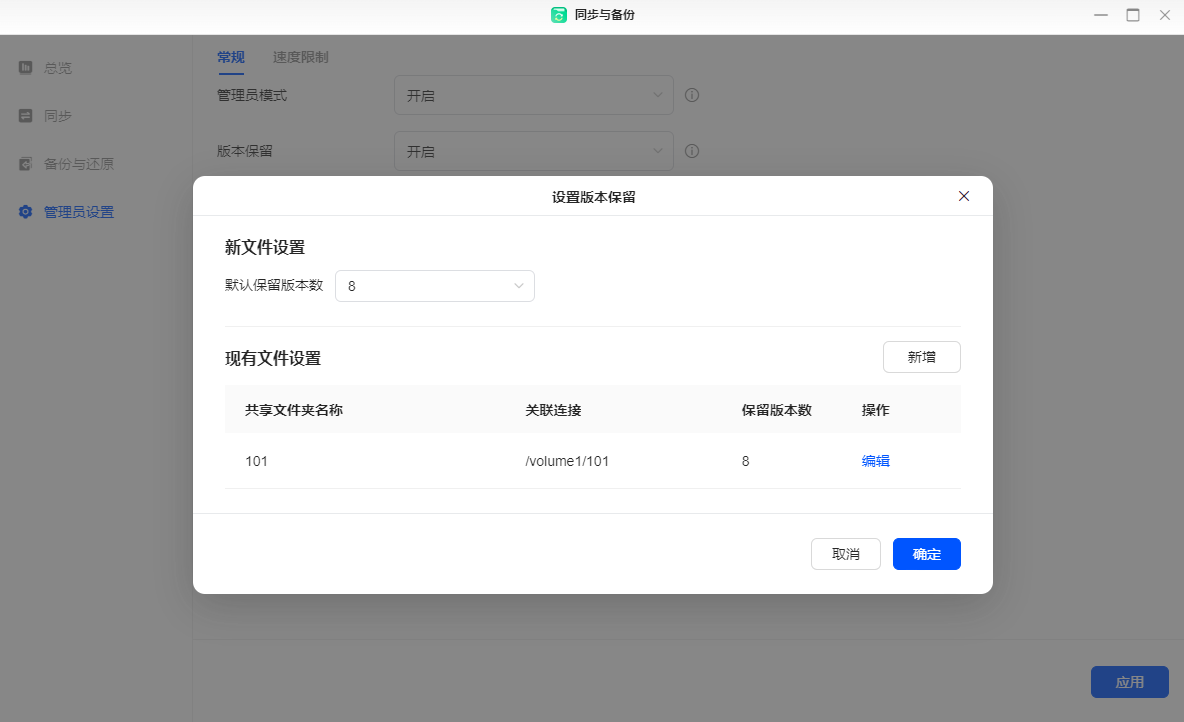Image resolution: width=1184 pixels, height=722 pixels.
Task: Switch to the 速度限制 tab
Action: click(x=301, y=57)
